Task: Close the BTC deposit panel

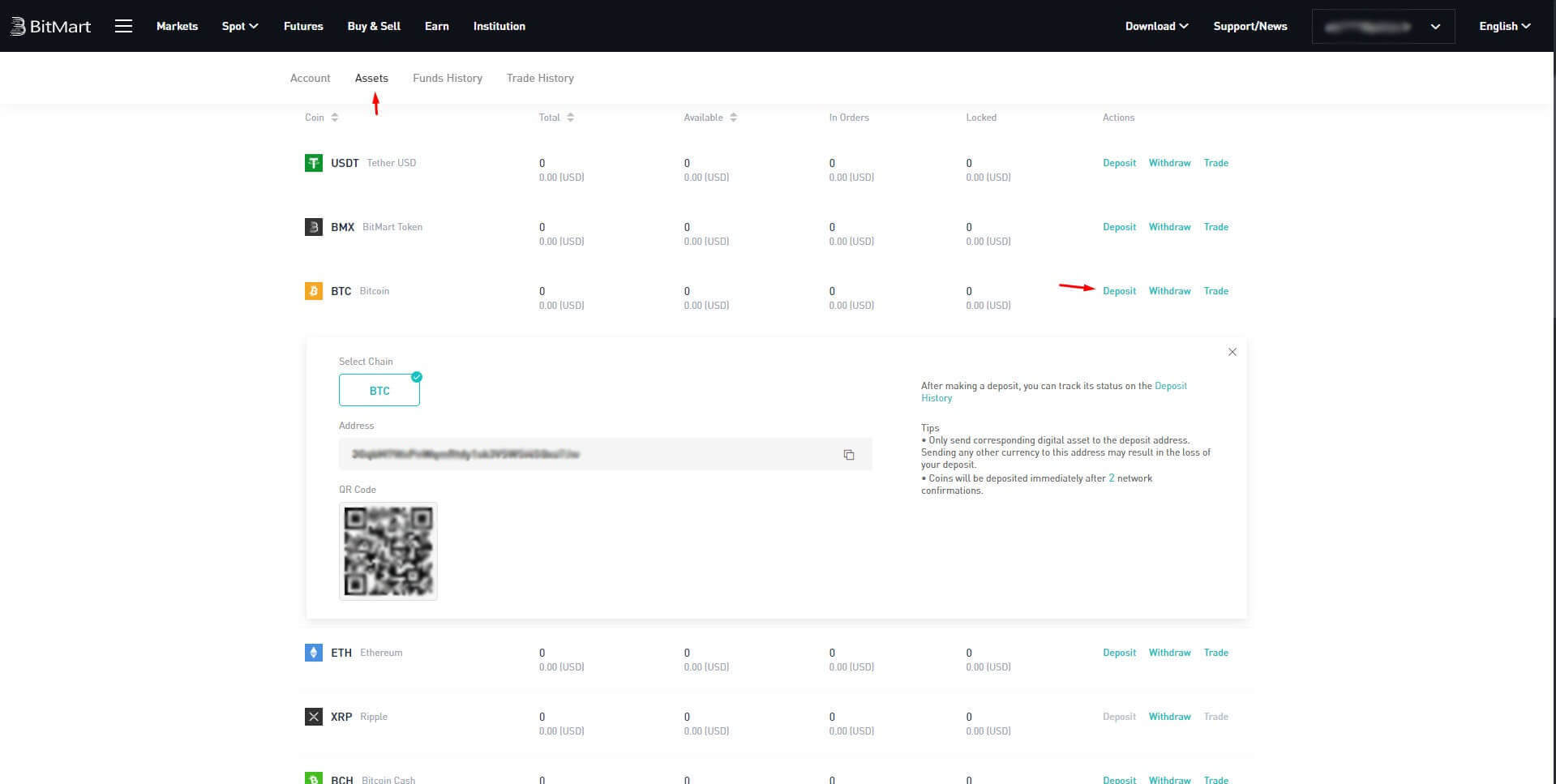Action: point(1232,352)
